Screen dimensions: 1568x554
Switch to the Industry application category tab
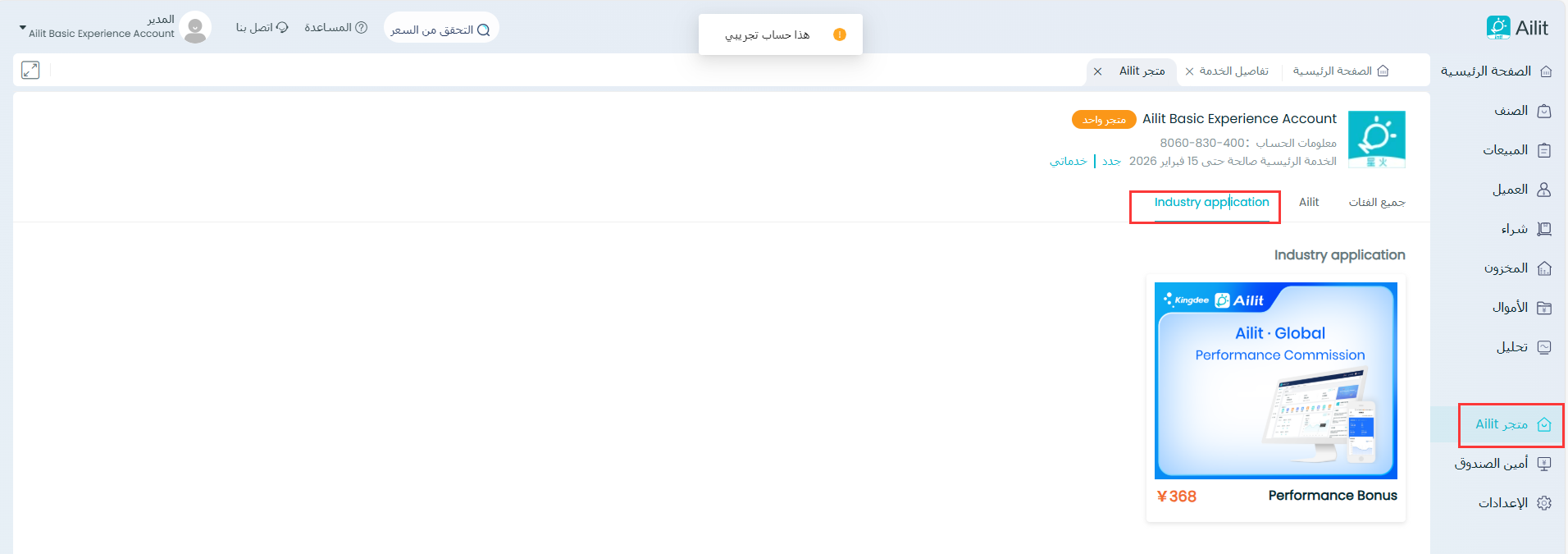pyautogui.click(x=1211, y=203)
